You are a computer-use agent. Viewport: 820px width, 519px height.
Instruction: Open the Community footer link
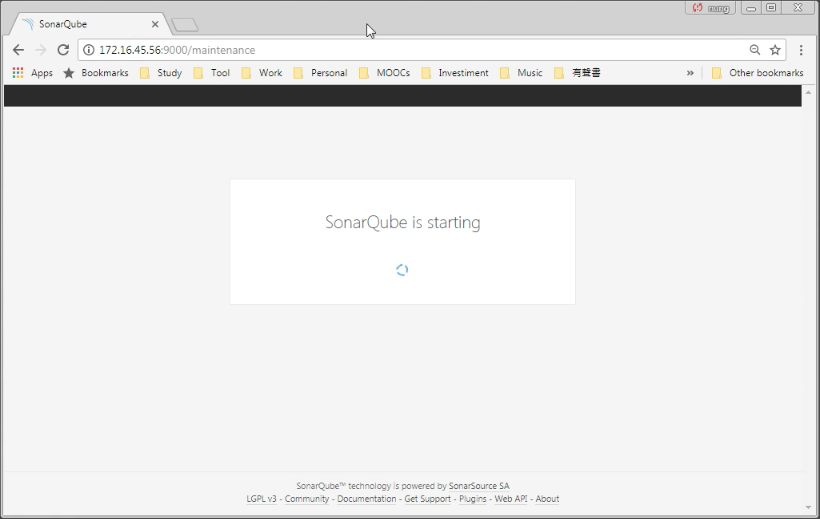[307, 499]
